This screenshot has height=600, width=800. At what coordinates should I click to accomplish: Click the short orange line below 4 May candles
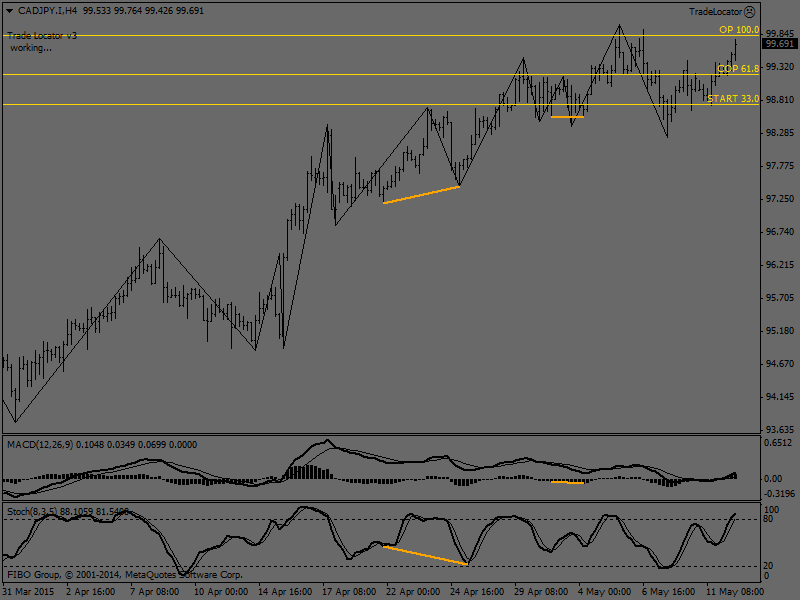(567, 117)
